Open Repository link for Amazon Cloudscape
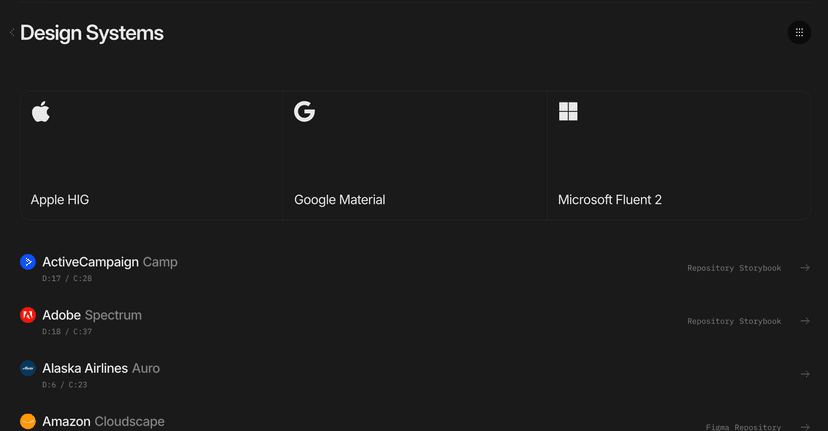This screenshot has height=431, width=828. [758, 427]
